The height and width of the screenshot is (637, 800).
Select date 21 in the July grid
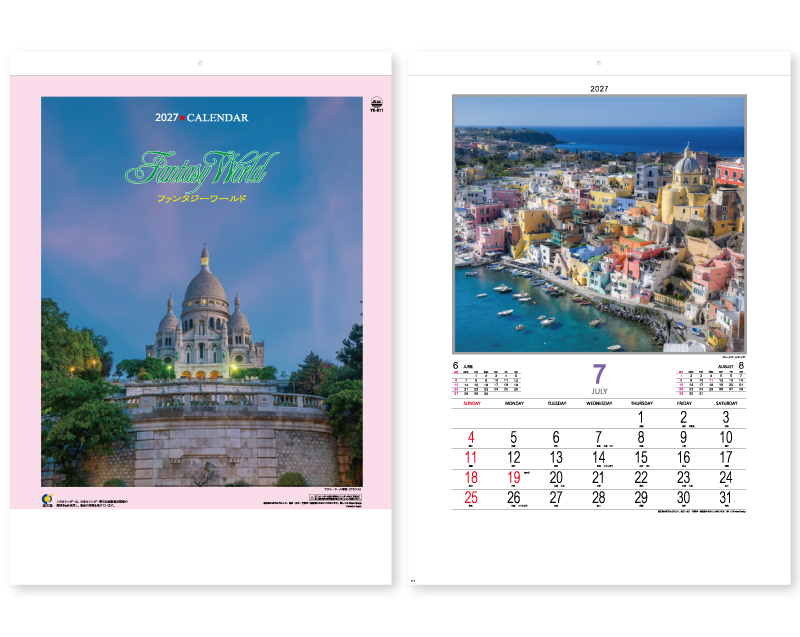pos(598,478)
